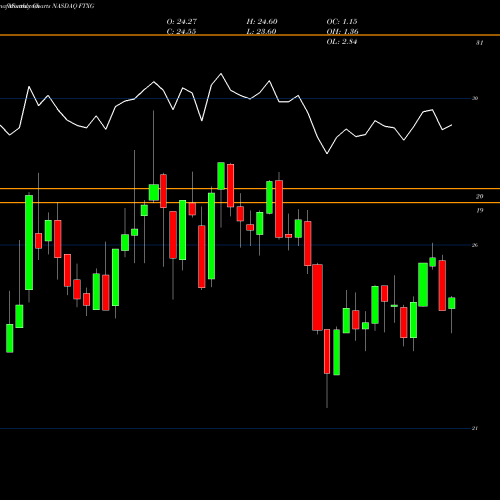
Task: Click the 26 price axis label
Action: click(475, 245)
